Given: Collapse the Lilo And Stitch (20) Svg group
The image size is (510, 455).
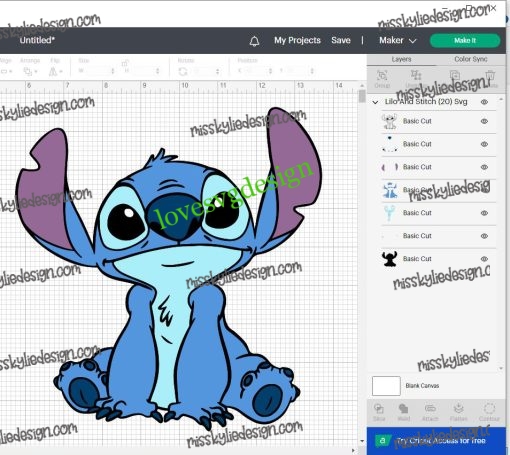Looking at the screenshot, I should (375, 102).
